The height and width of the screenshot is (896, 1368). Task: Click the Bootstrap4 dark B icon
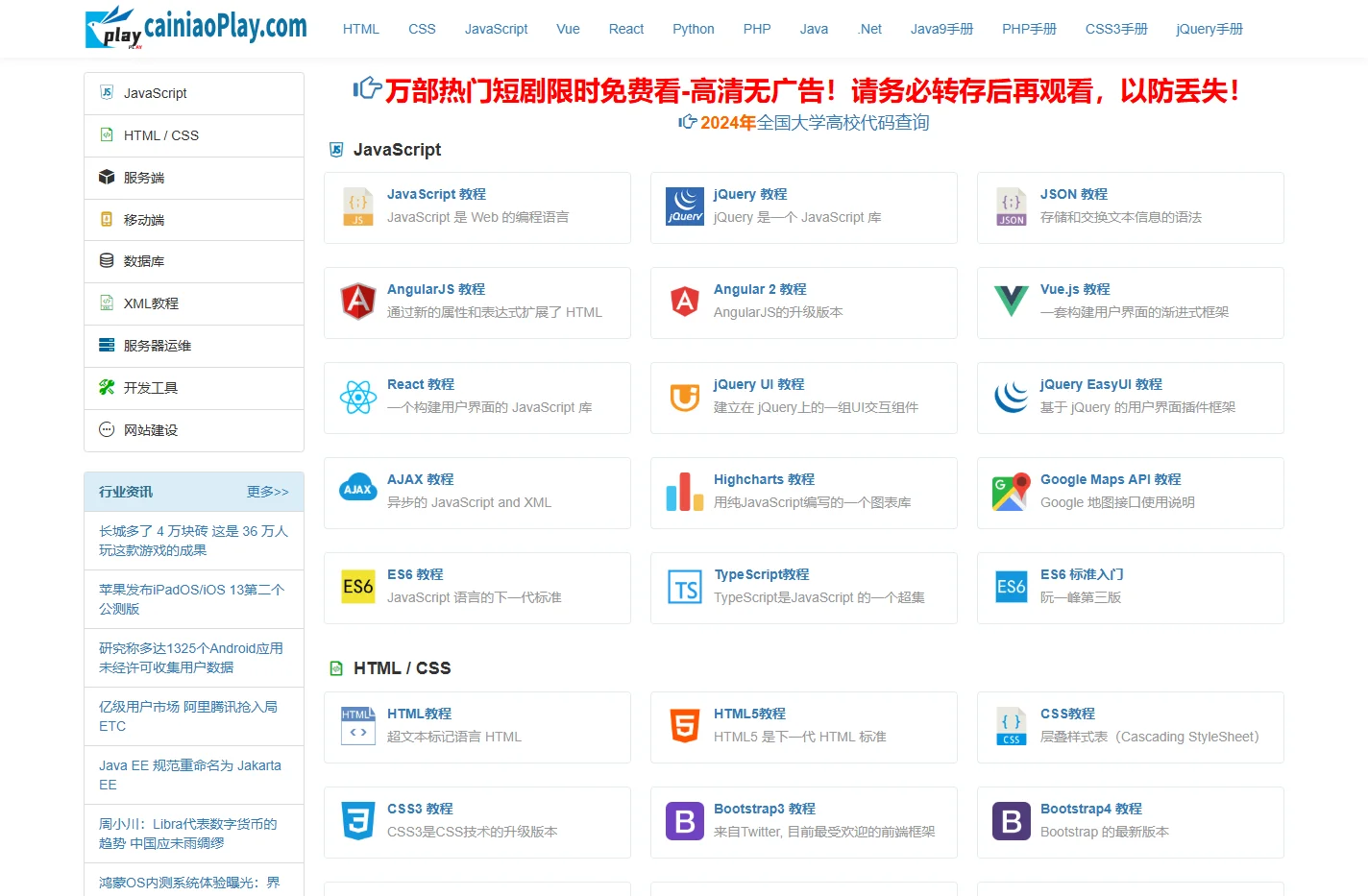click(1012, 821)
